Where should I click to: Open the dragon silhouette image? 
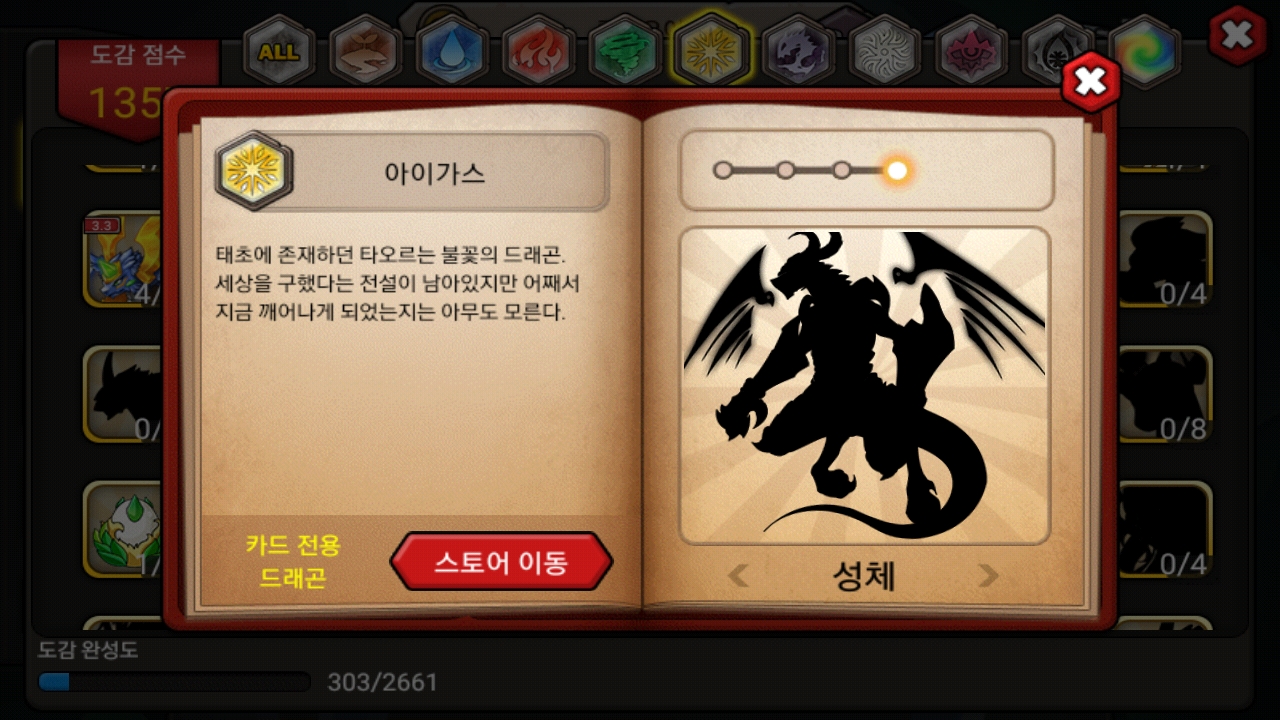[x=865, y=386]
